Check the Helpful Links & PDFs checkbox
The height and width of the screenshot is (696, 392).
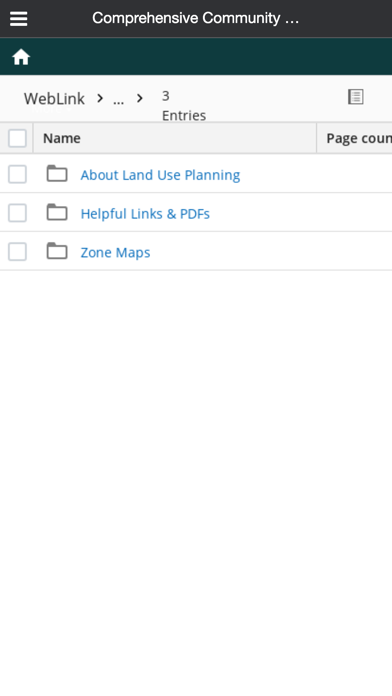click(x=17, y=213)
